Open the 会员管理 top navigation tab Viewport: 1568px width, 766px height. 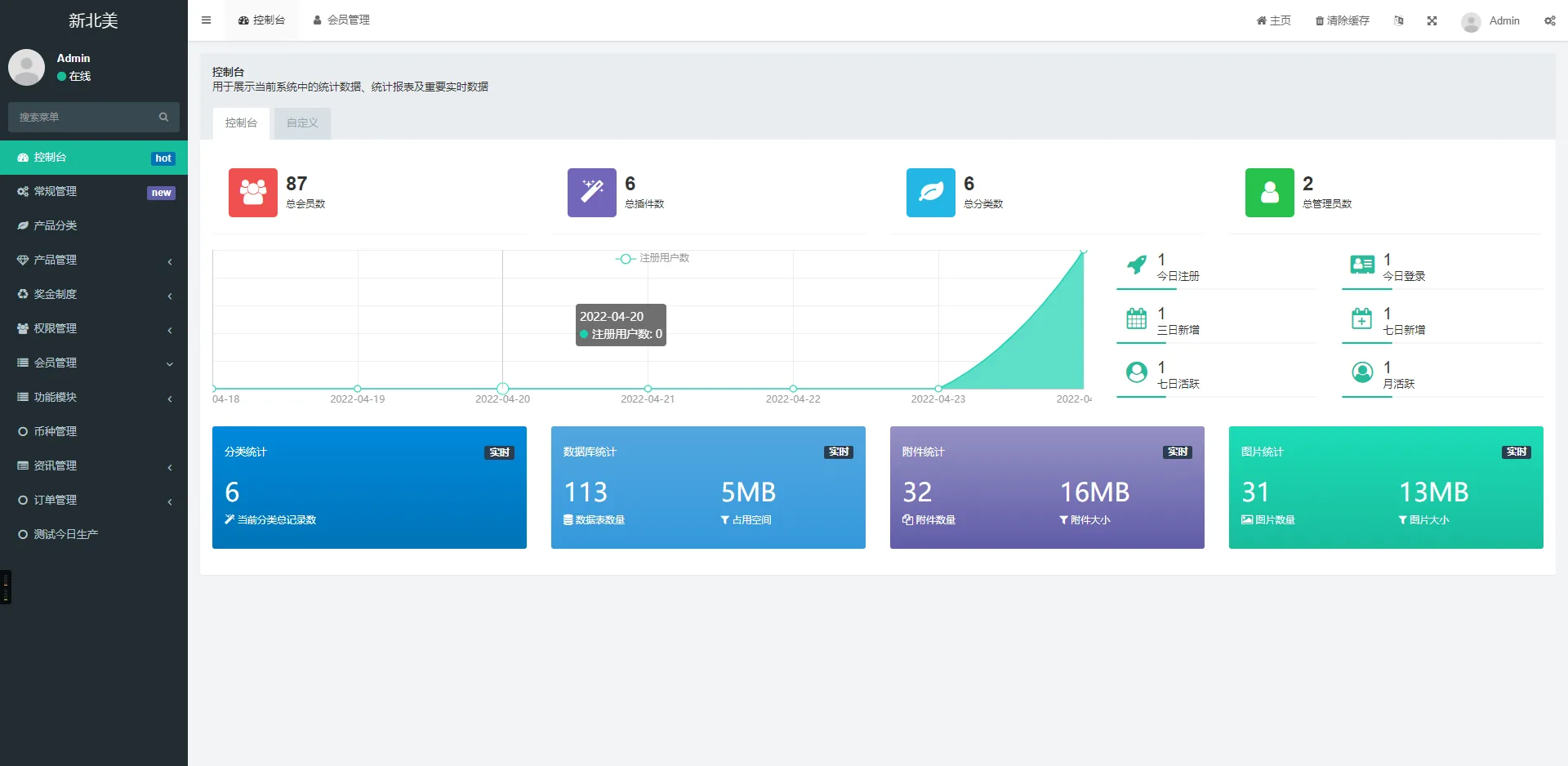pyautogui.click(x=341, y=20)
